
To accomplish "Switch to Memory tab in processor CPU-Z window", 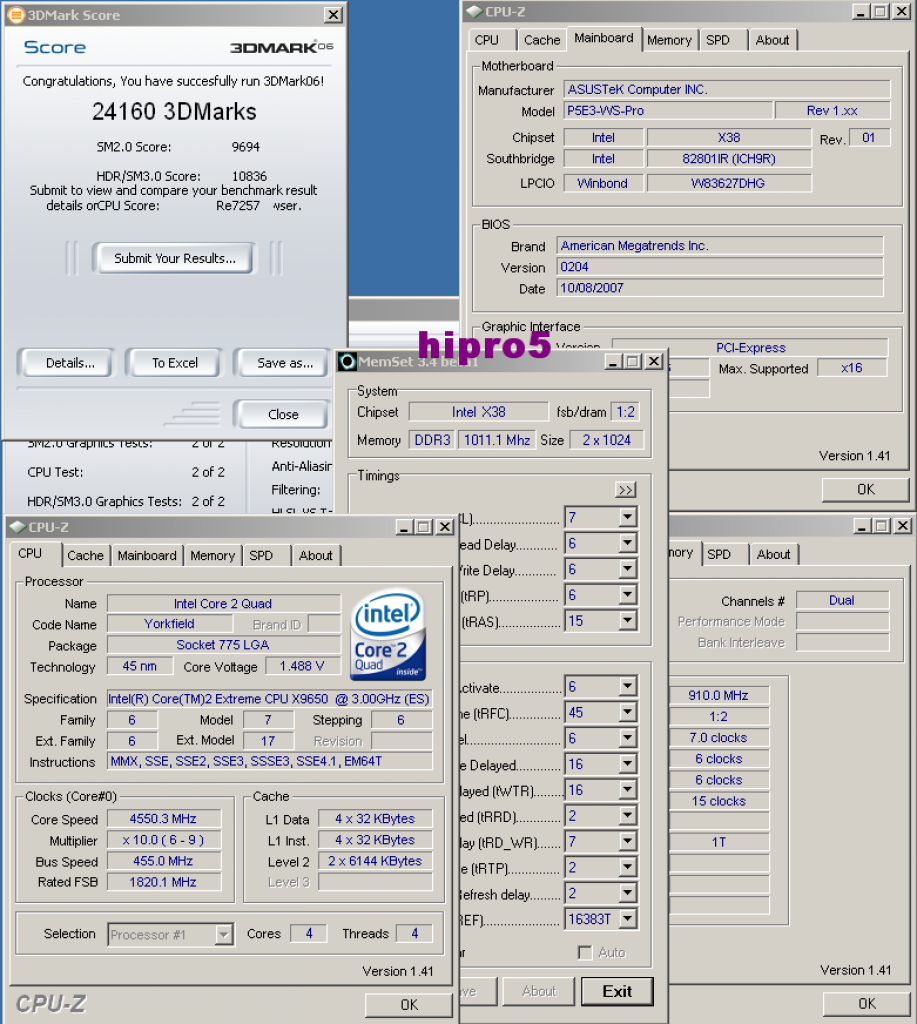I will [x=212, y=555].
